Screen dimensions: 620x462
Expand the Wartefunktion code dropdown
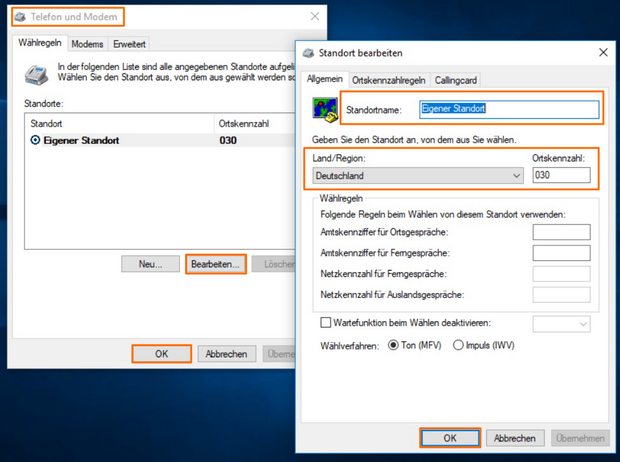[x=561, y=324]
